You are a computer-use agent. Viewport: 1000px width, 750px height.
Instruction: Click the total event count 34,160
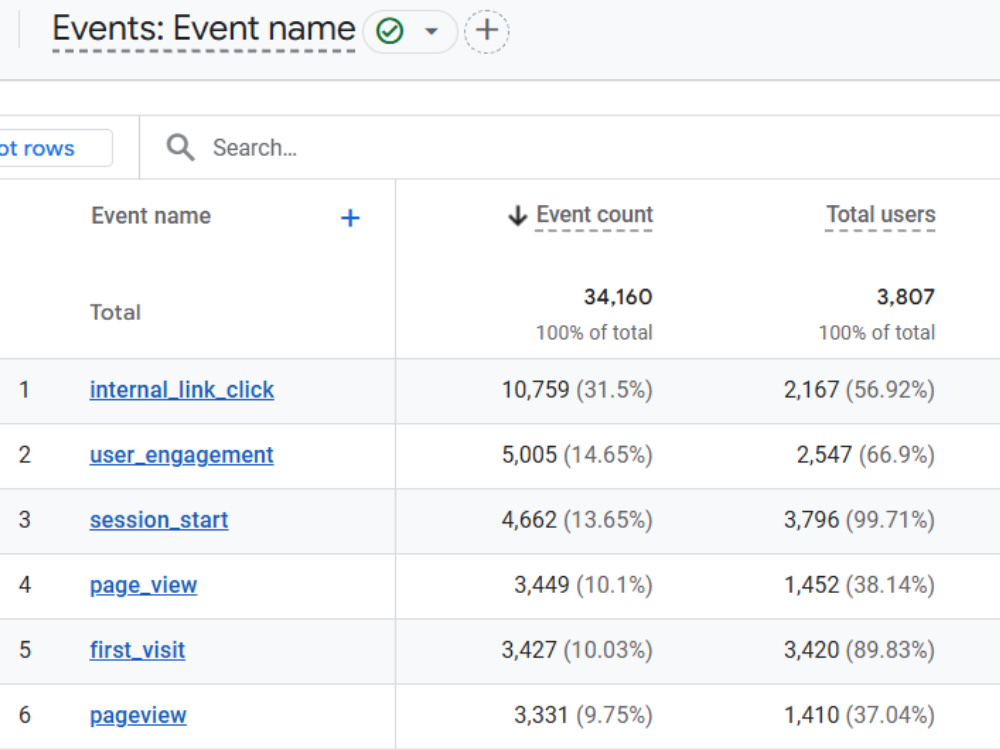pyautogui.click(x=618, y=297)
